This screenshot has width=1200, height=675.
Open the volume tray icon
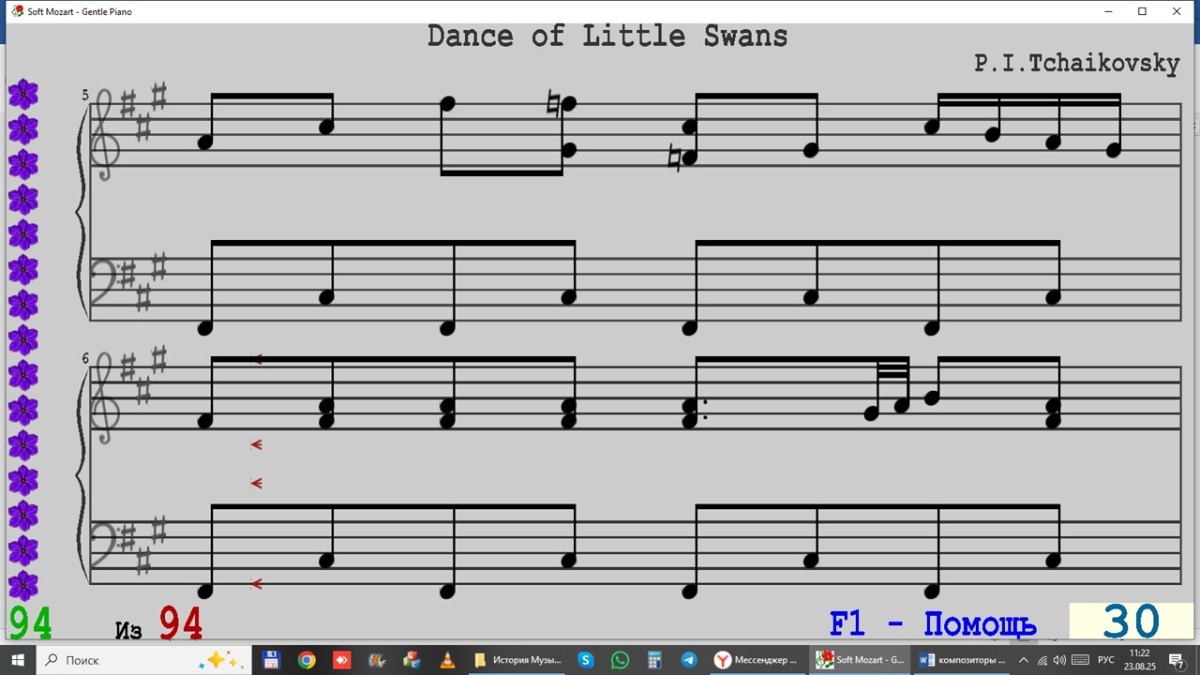(x=1060, y=660)
